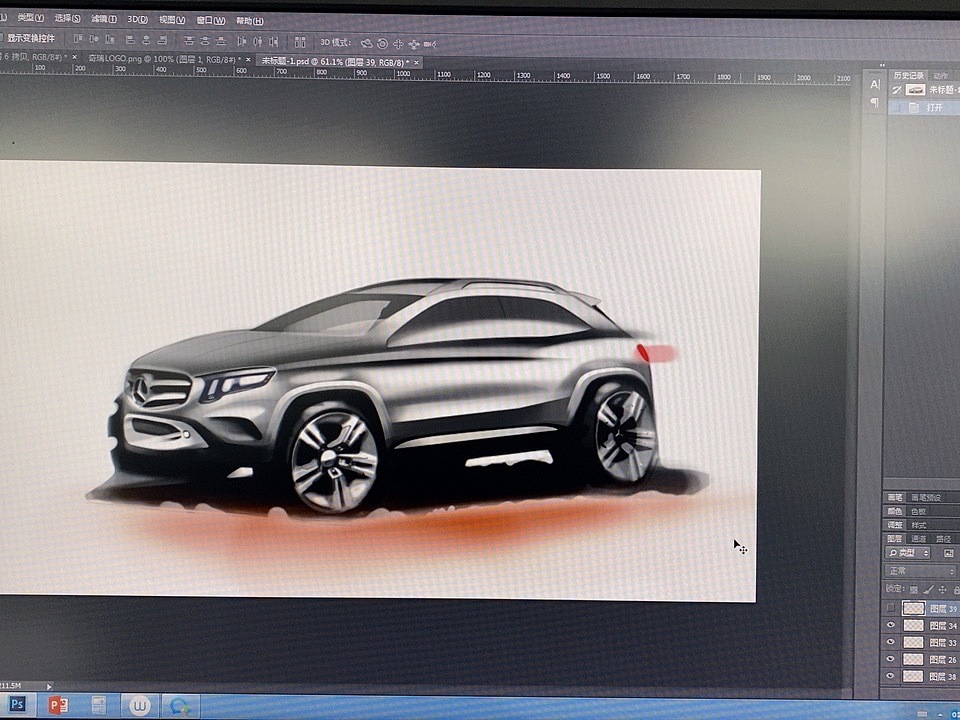Align horizontal centers icon in options bar

point(146,40)
